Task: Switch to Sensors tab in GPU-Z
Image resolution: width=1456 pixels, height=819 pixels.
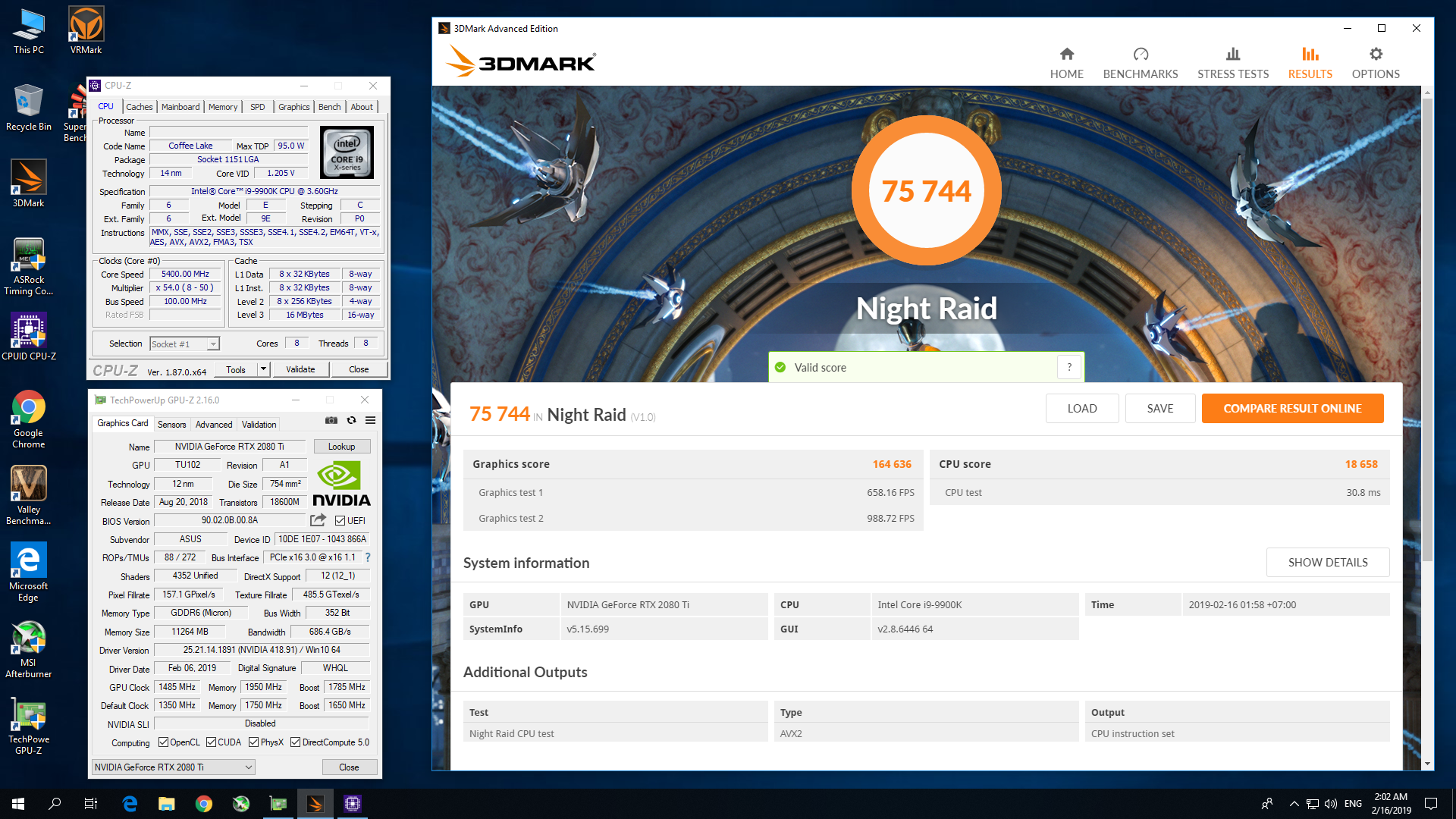Action: pyautogui.click(x=171, y=425)
